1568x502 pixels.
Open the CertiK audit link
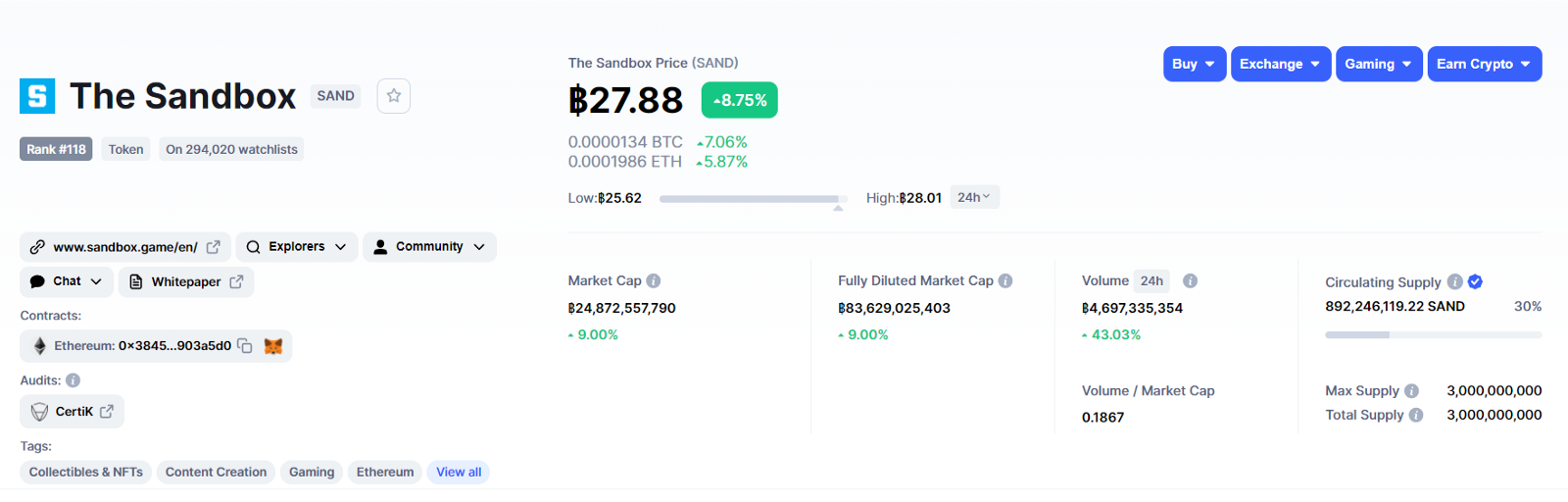[73, 412]
